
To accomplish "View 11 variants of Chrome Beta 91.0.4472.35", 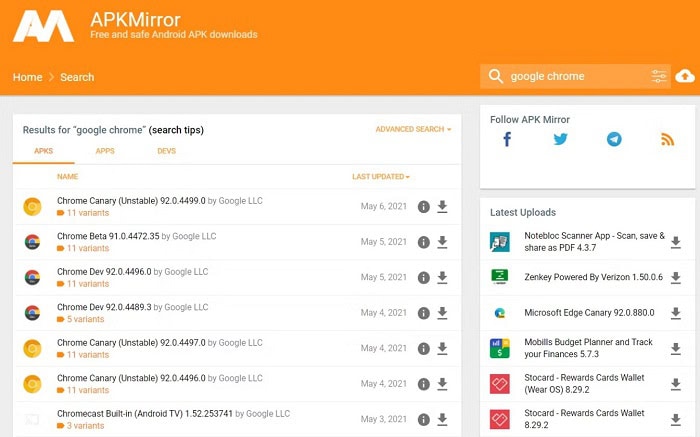I will click(x=83, y=248).
